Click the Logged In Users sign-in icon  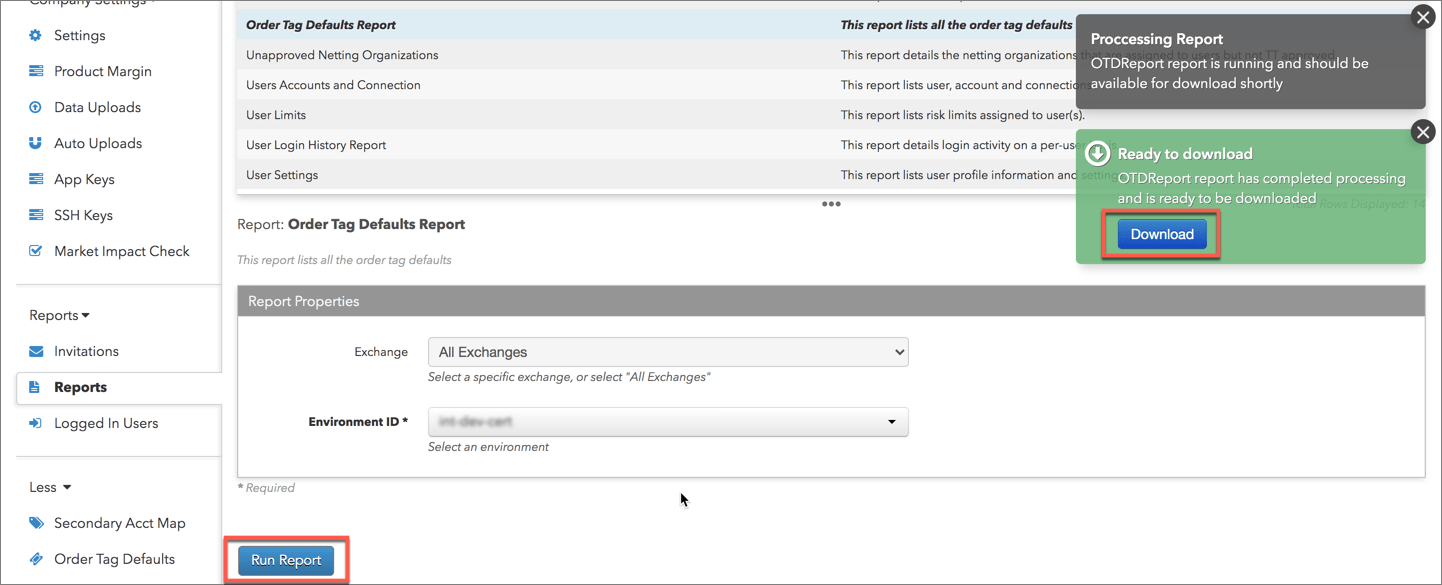(x=36, y=423)
